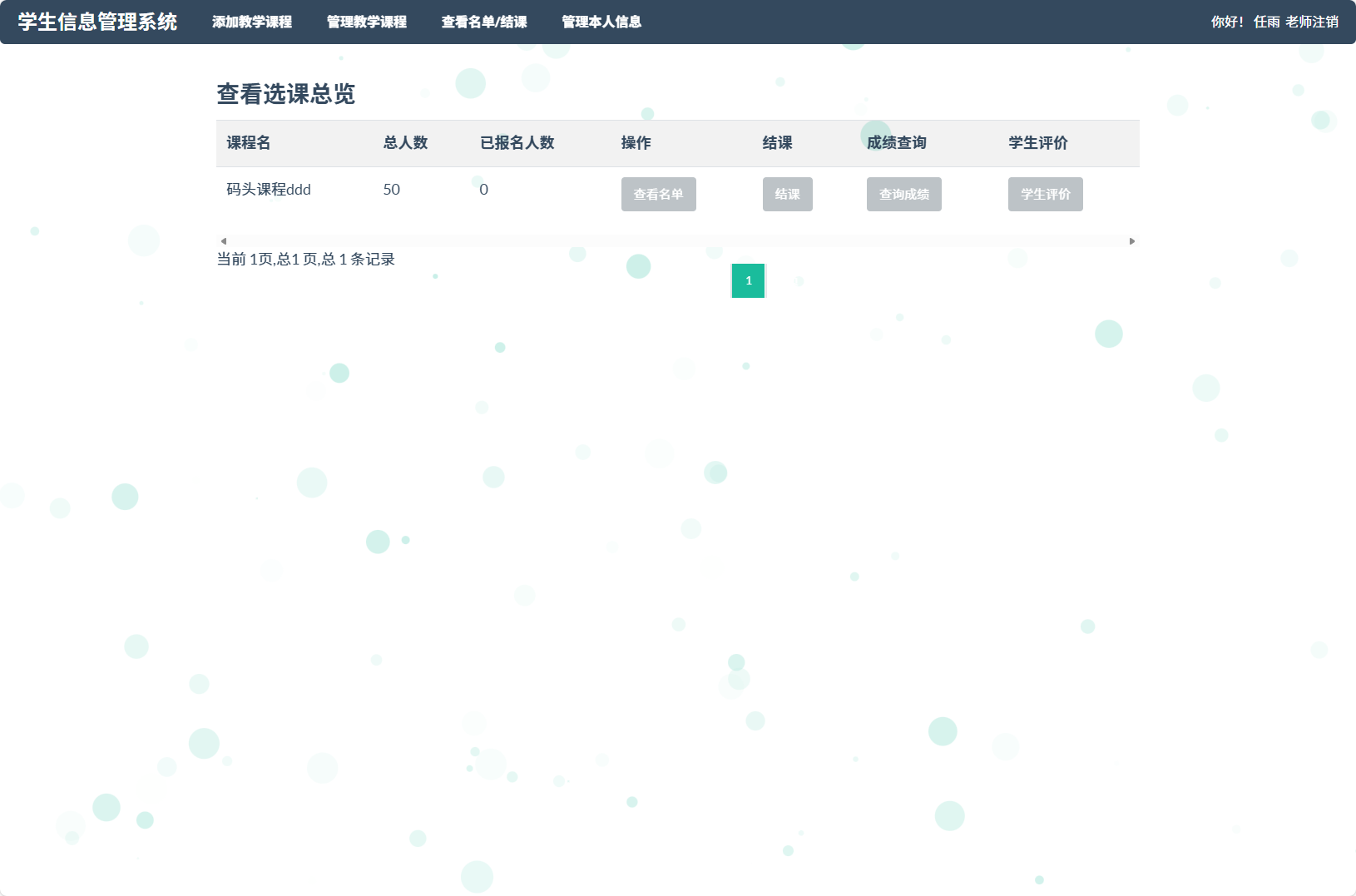
Task: Click the 查询成绩 button
Action: coord(903,194)
